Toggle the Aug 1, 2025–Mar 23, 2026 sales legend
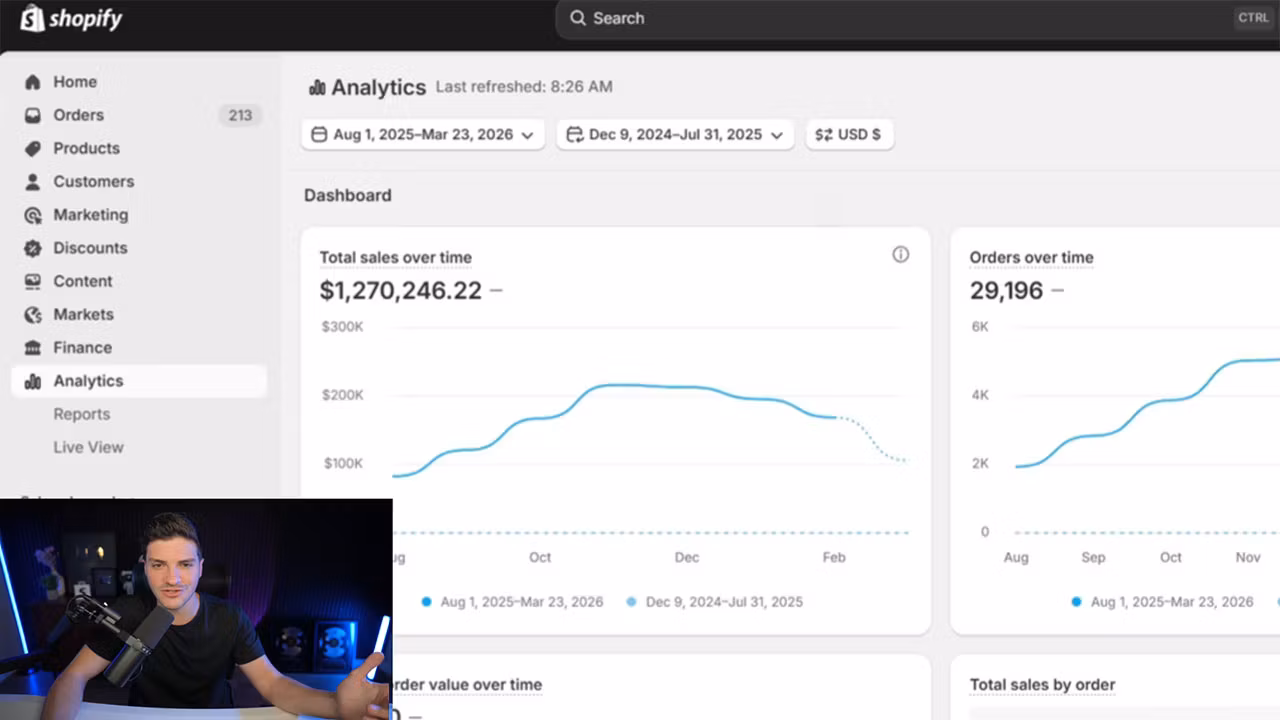Screen dimensions: 1280x720 tap(512, 602)
